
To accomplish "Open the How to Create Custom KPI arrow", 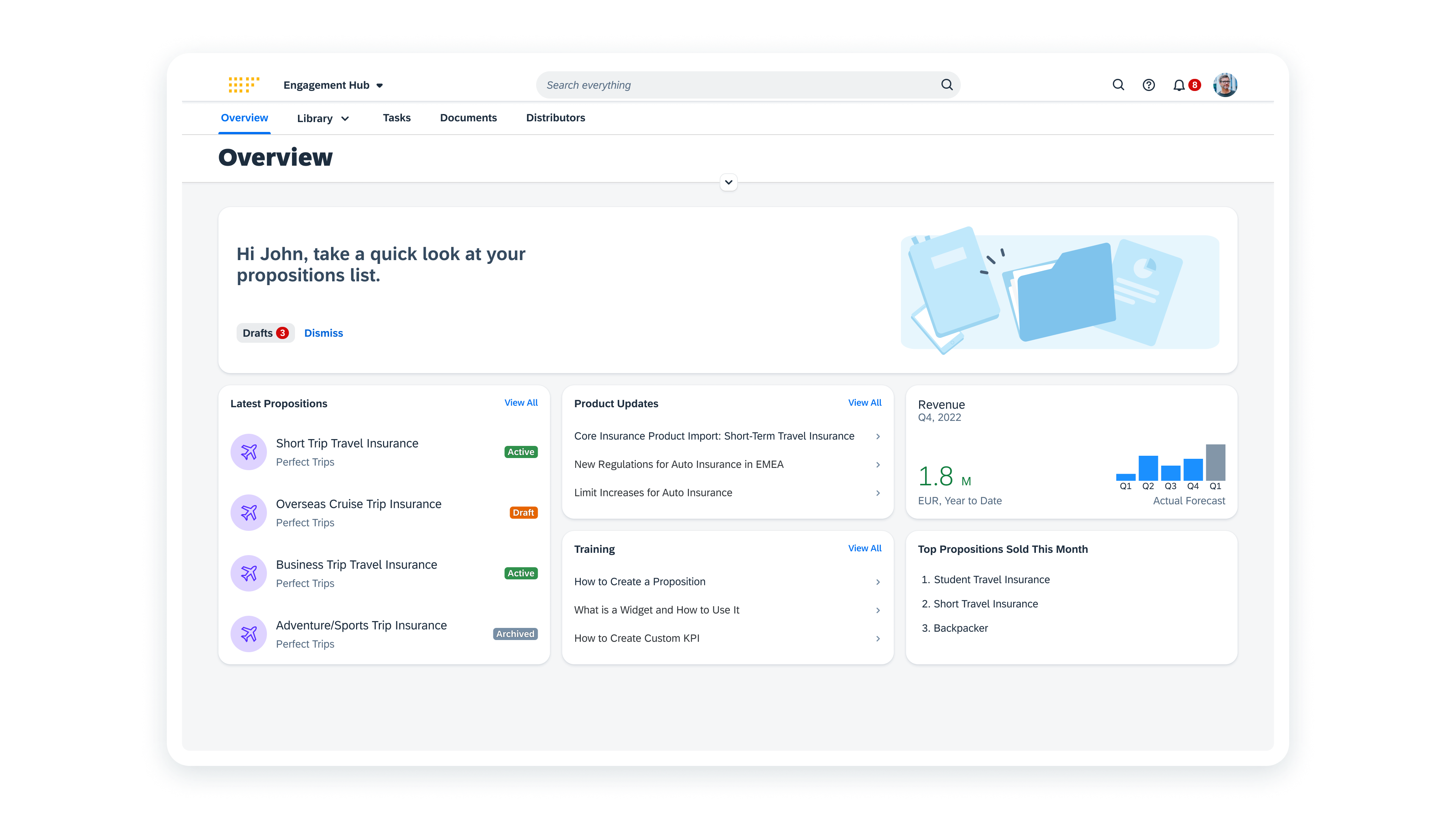I will pyautogui.click(x=878, y=639).
